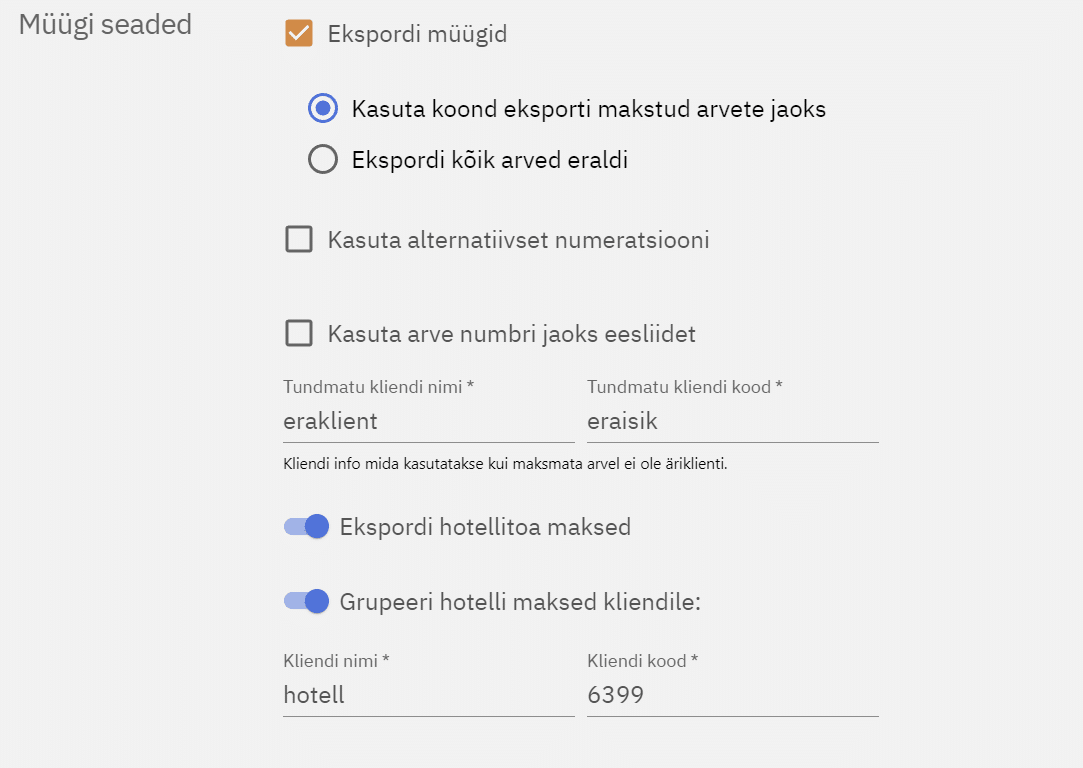1083x768 pixels.
Task: Uncheck the Ekspordi müügid checkbox
Action: 299,34
